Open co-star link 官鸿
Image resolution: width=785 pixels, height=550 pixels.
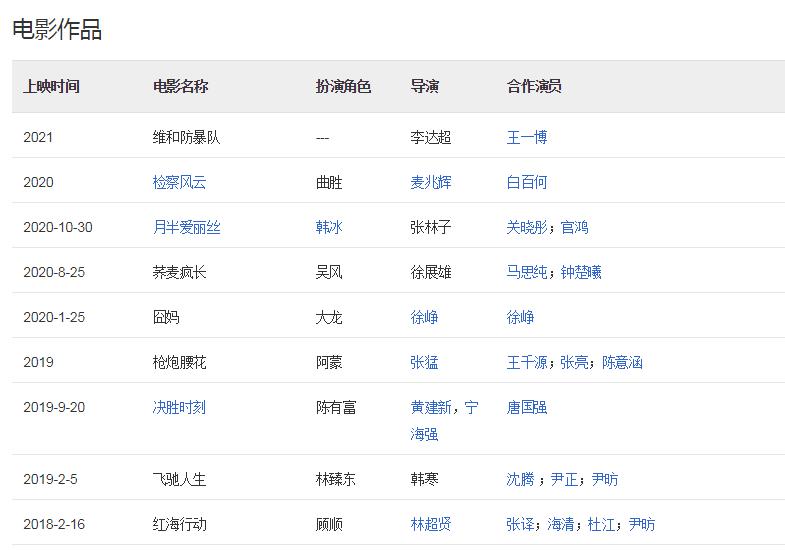(x=574, y=227)
